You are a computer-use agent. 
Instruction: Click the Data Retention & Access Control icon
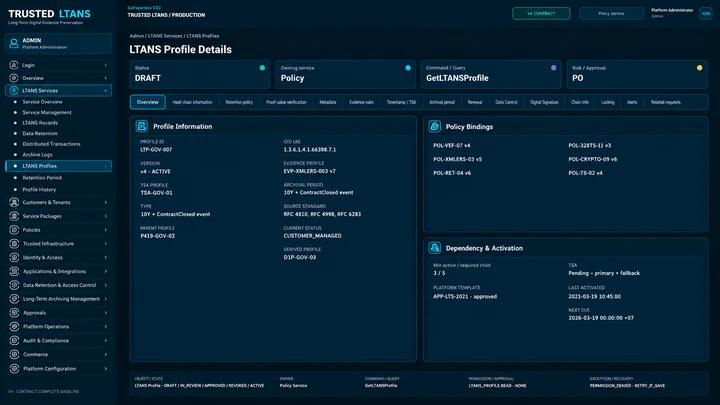pos(14,285)
